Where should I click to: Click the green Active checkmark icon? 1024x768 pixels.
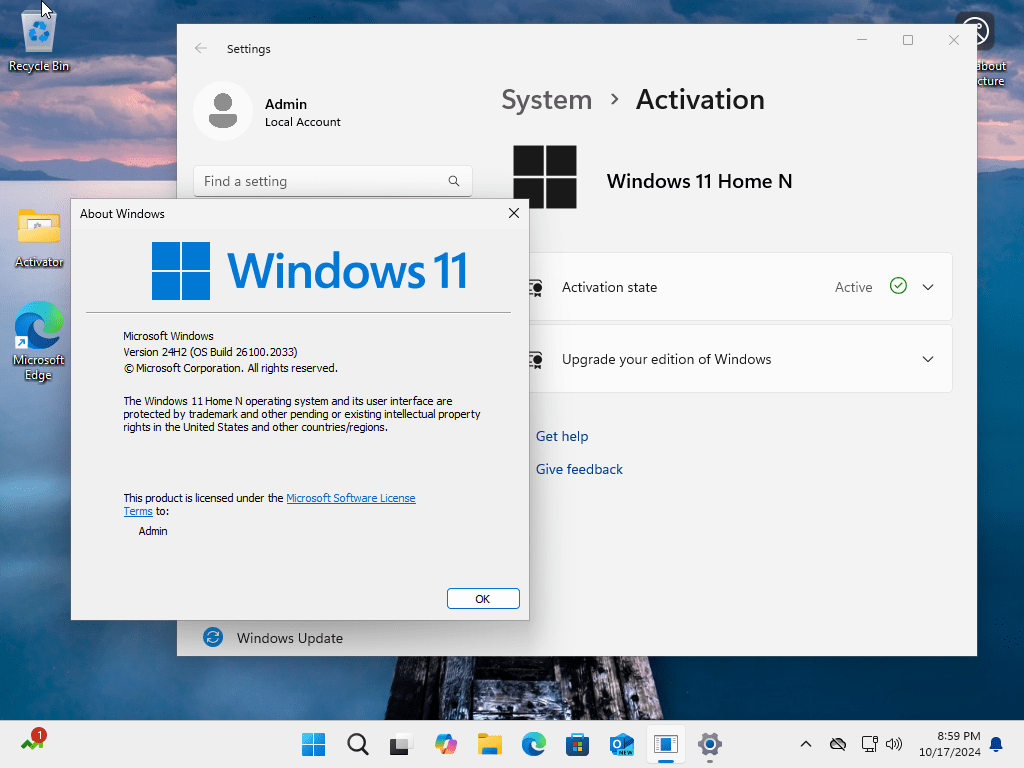point(898,286)
